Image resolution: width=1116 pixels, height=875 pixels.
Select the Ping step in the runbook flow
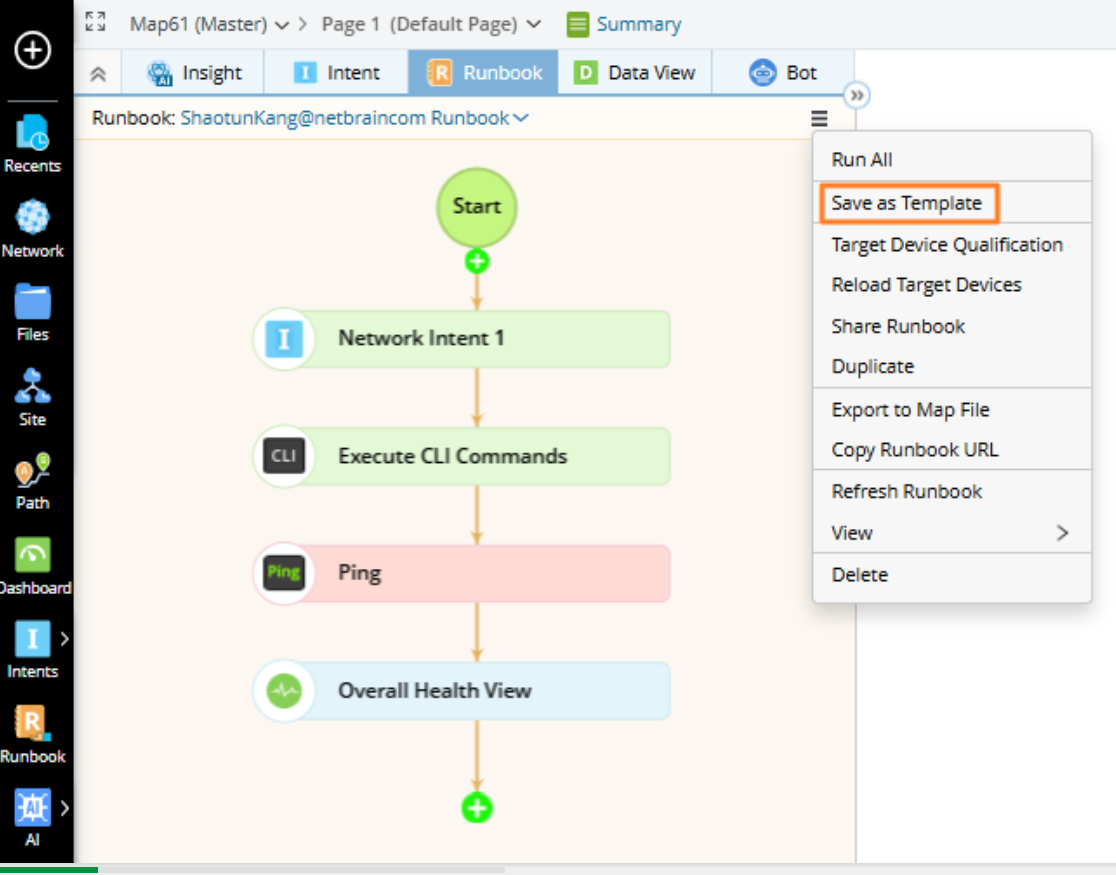coord(460,572)
